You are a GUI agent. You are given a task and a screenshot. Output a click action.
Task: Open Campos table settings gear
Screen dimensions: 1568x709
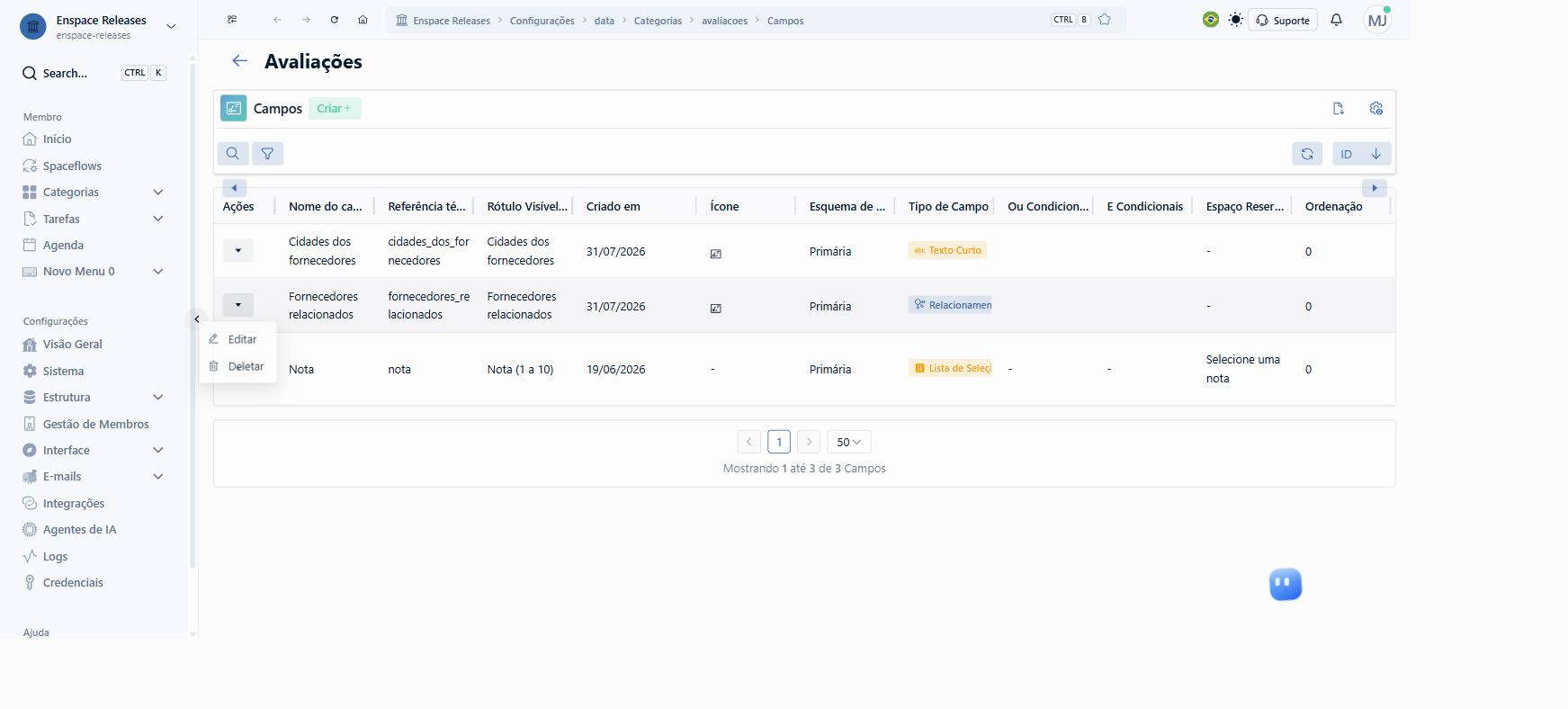click(1376, 109)
